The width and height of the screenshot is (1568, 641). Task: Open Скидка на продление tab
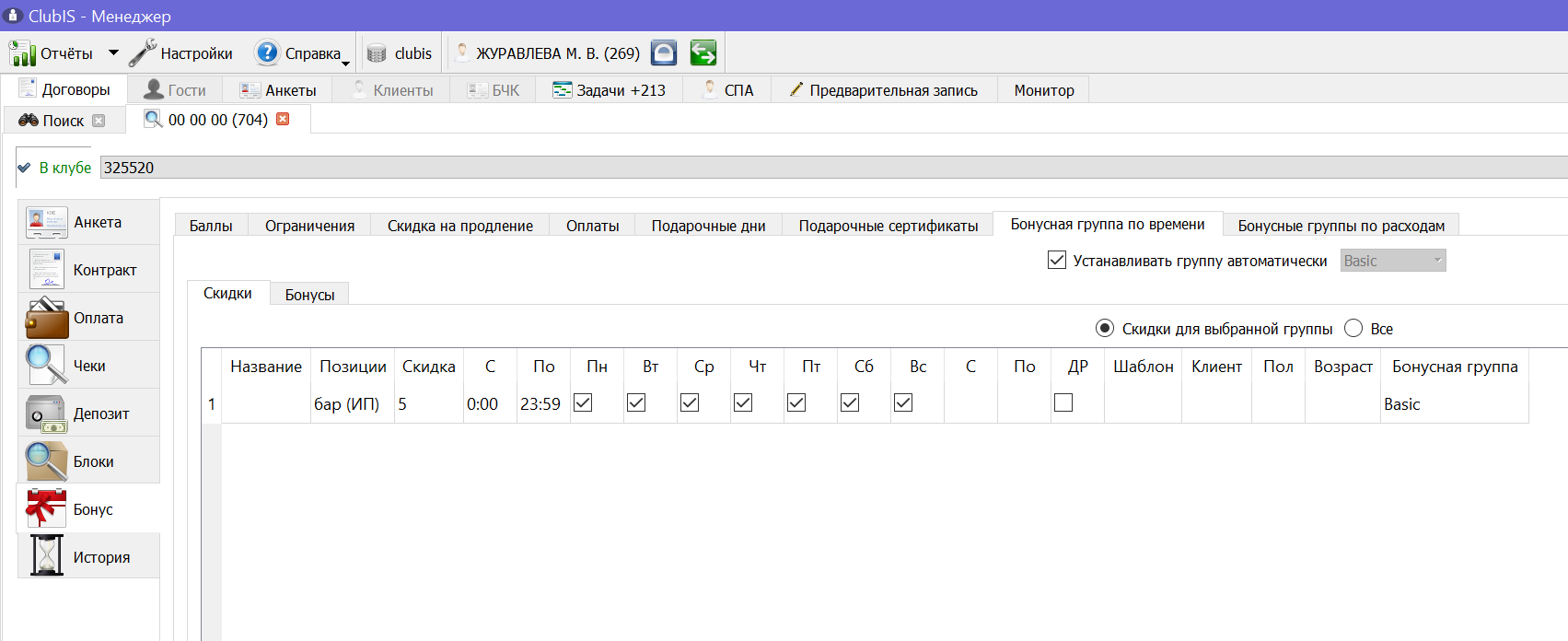(460, 226)
